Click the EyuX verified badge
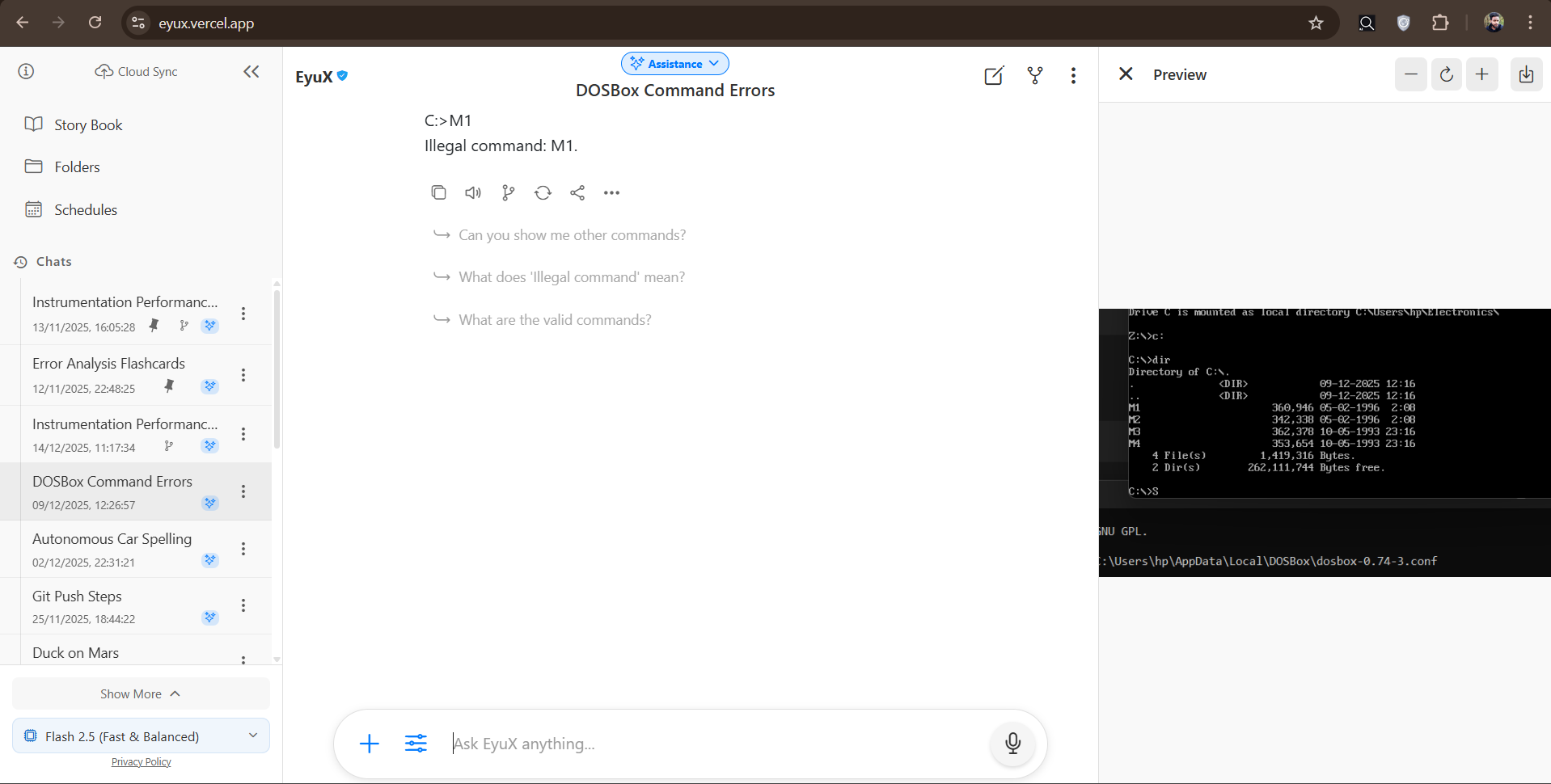 coord(343,75)
